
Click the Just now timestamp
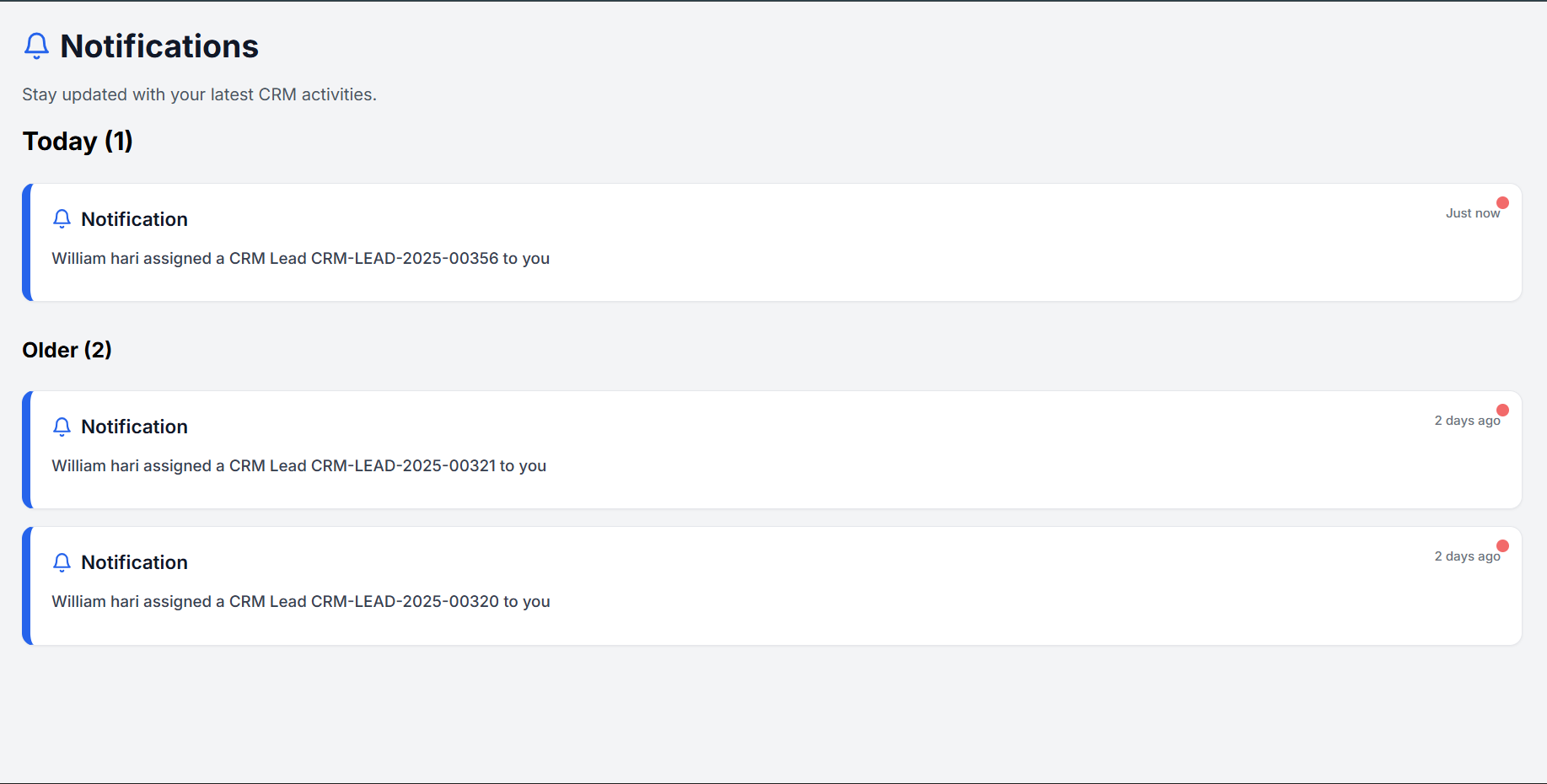[1472, 213]
